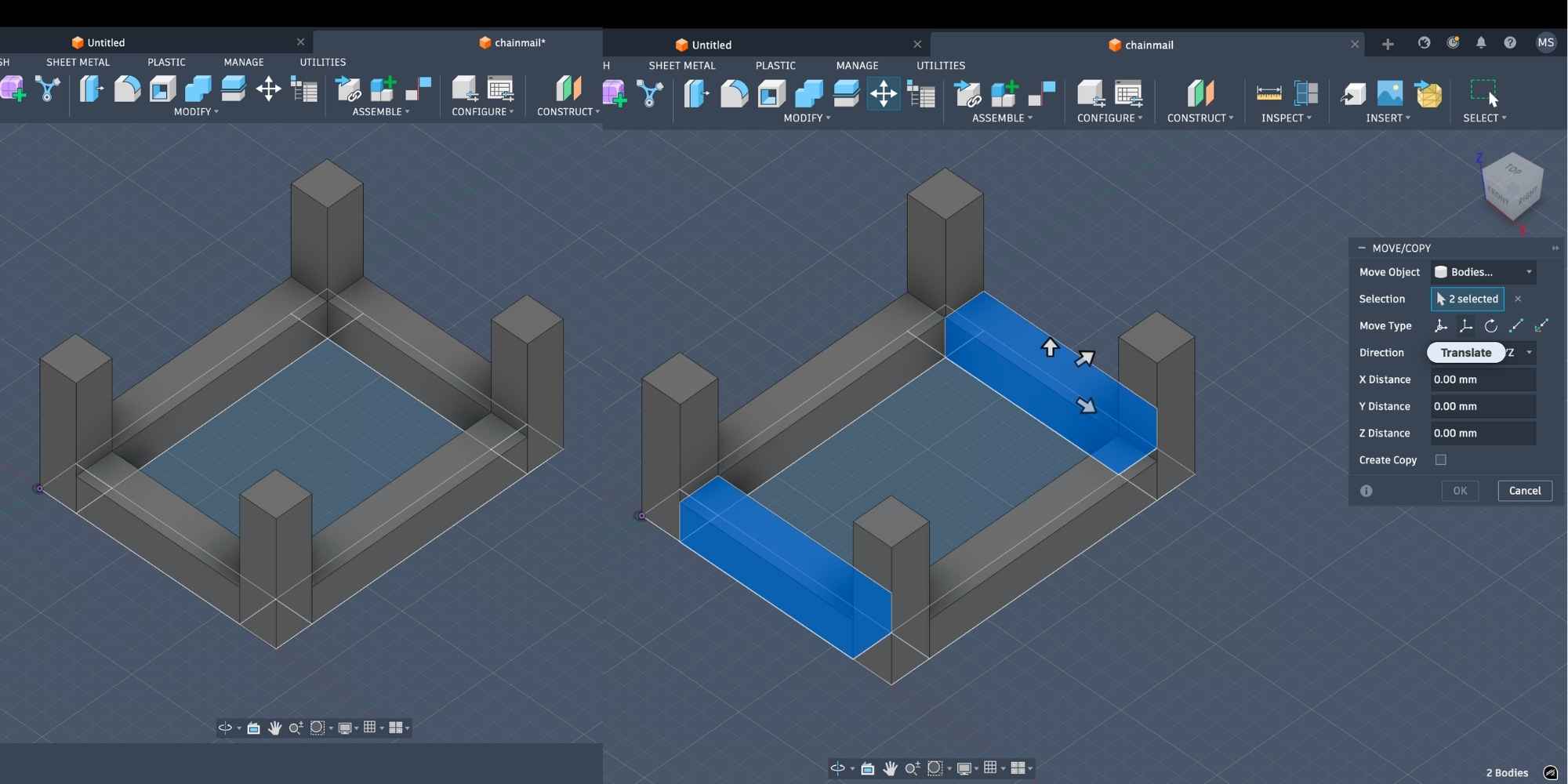The width and height of the screenshot is (1568, 784).
Task: Select Fillet tool in right window
Action: tap(734, 94)
